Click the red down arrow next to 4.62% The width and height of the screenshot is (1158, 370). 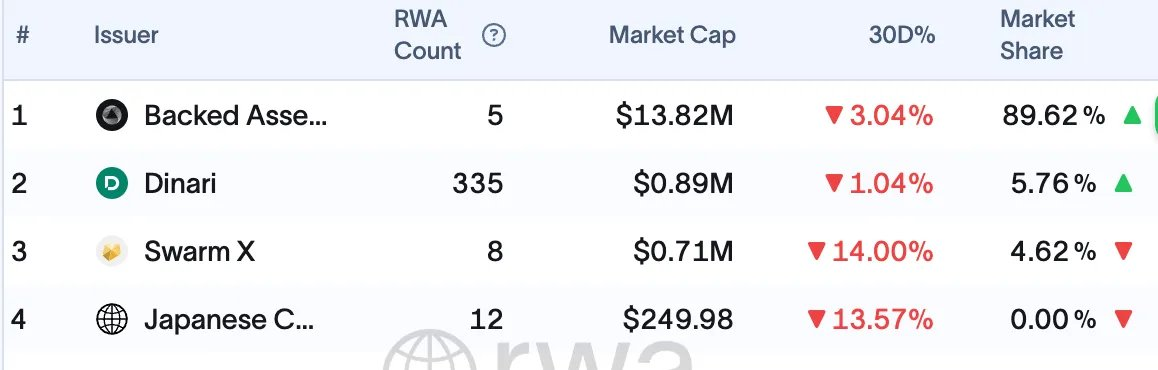(x=1123, y=252)
